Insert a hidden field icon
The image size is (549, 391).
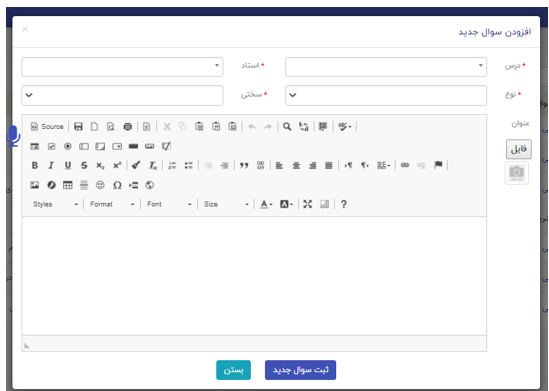click(x=166, y=146)
